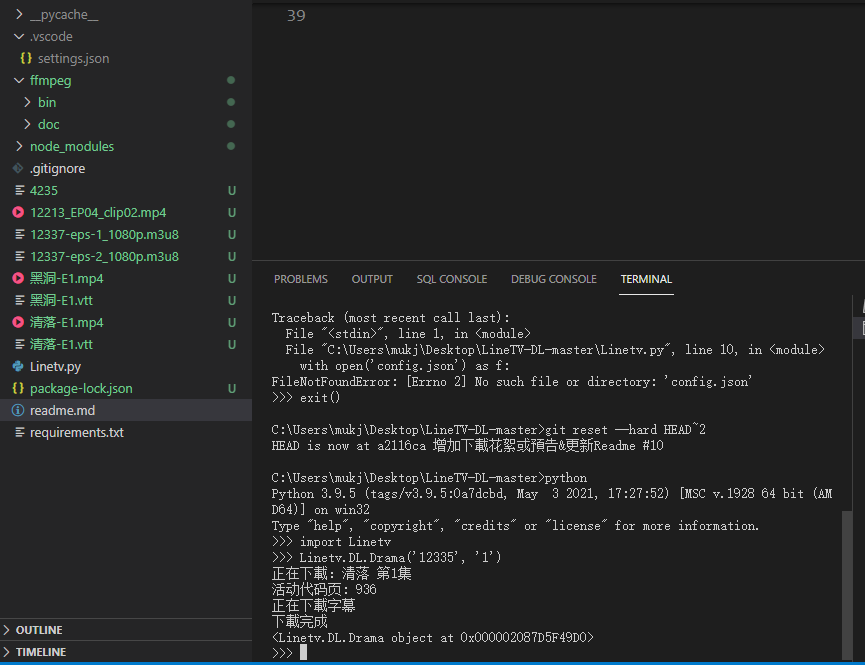865x665 pixels.
Task: Select the TERMINAL tab
Action: tap(646, 279)
